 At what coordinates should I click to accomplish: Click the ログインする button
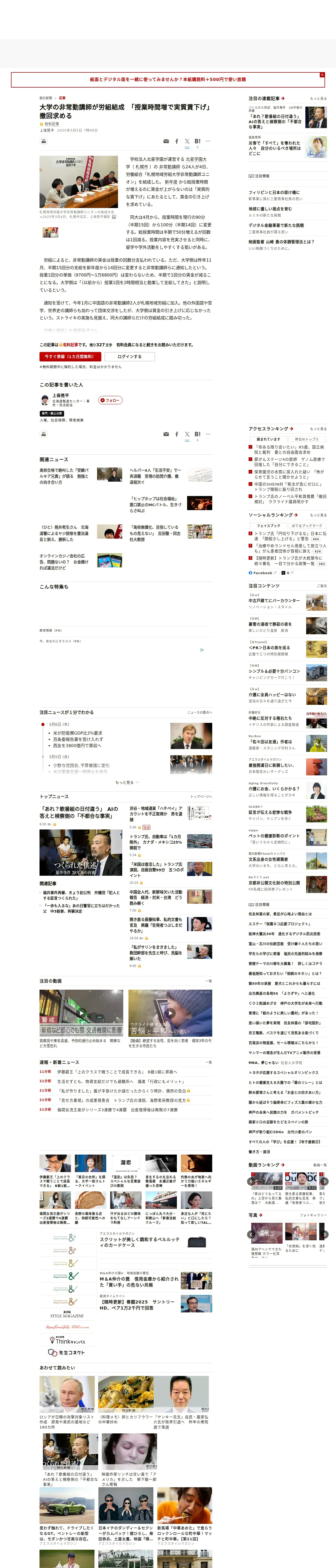click(129, 357)
